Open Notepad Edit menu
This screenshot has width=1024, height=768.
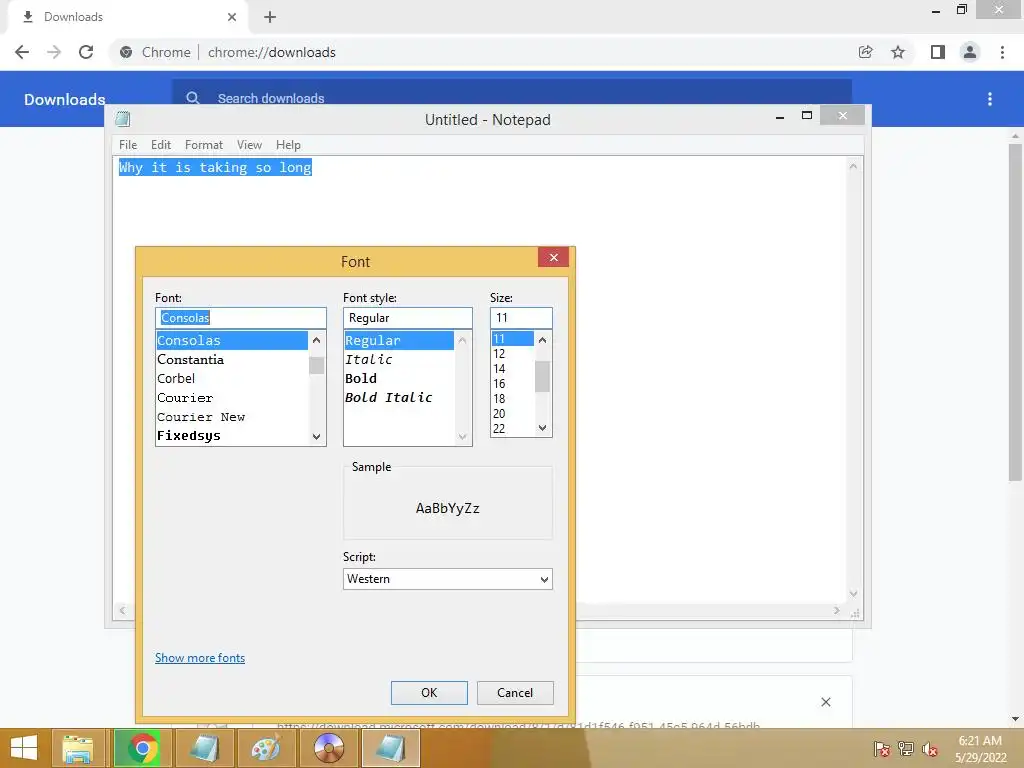coord(161,145)
